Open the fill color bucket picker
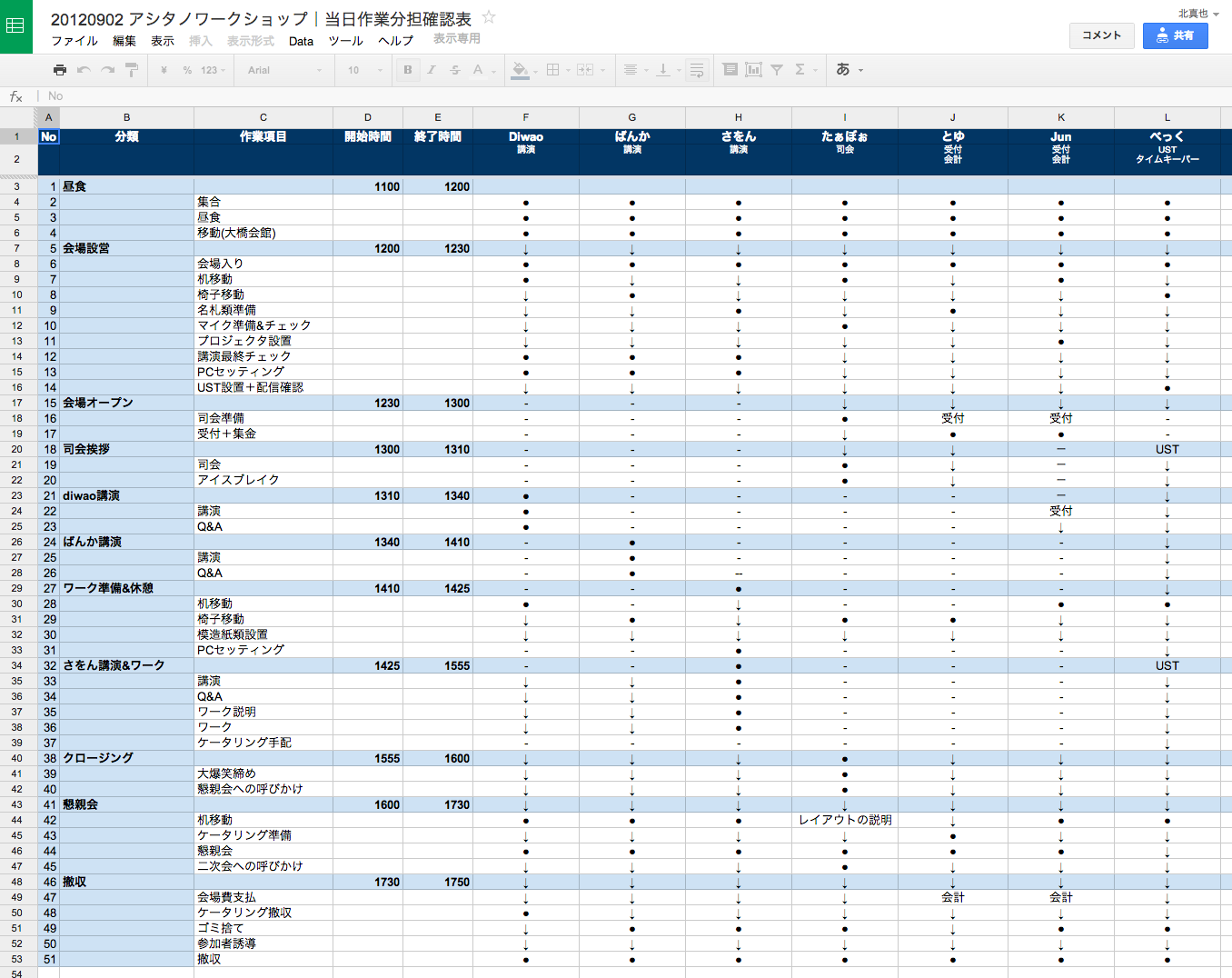The width and height of the screenshot is (1232, 978). point(521,70)
